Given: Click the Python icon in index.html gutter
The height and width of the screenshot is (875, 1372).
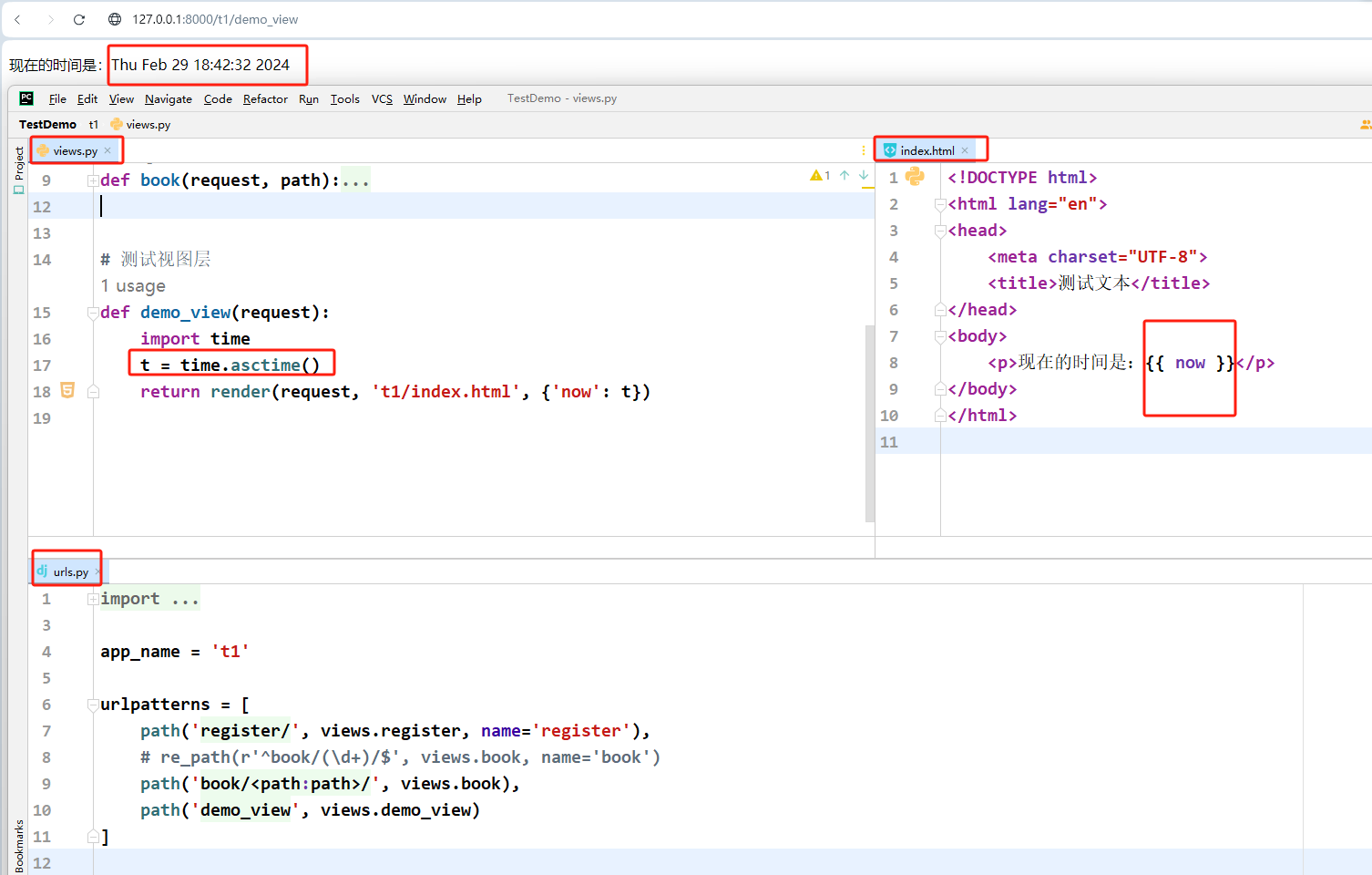Looking at the screenshot, I should (x=916, y=176).
